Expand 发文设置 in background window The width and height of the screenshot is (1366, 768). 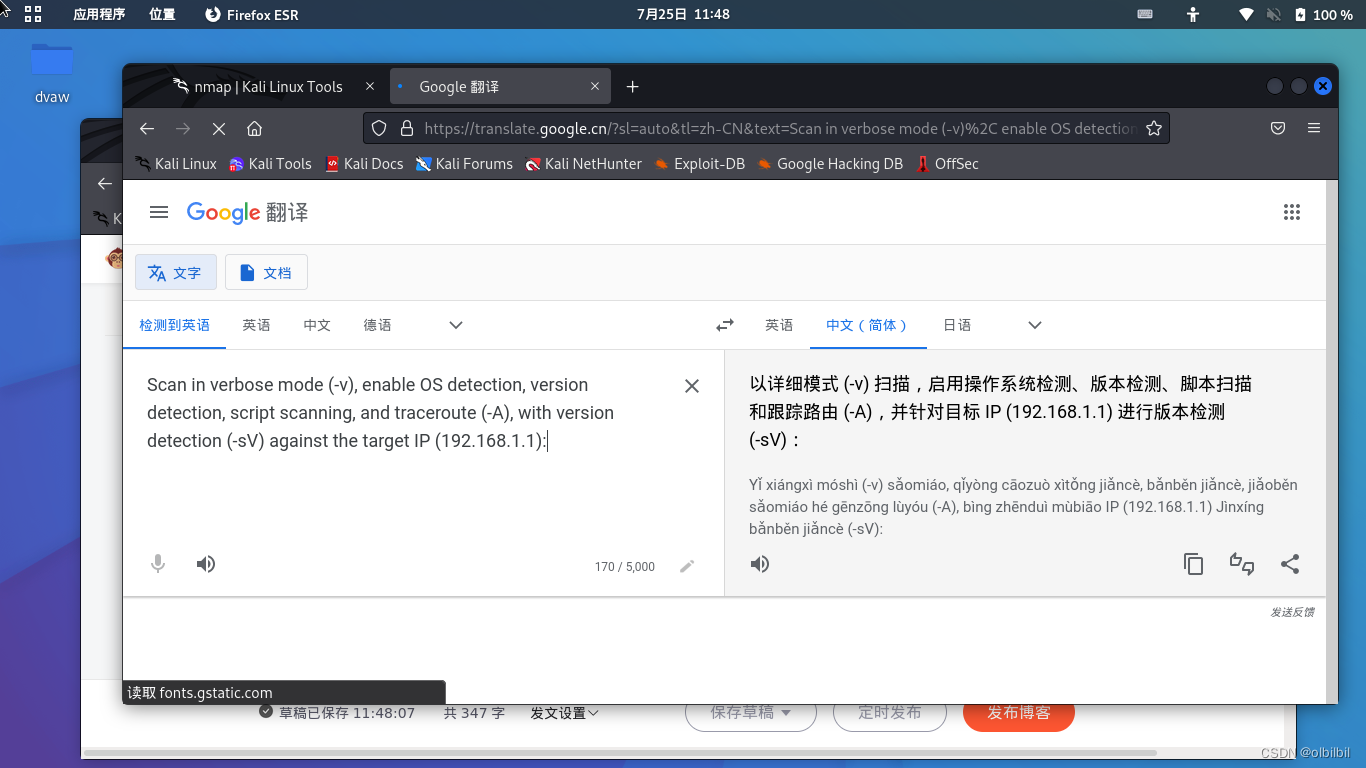[565, 713]
